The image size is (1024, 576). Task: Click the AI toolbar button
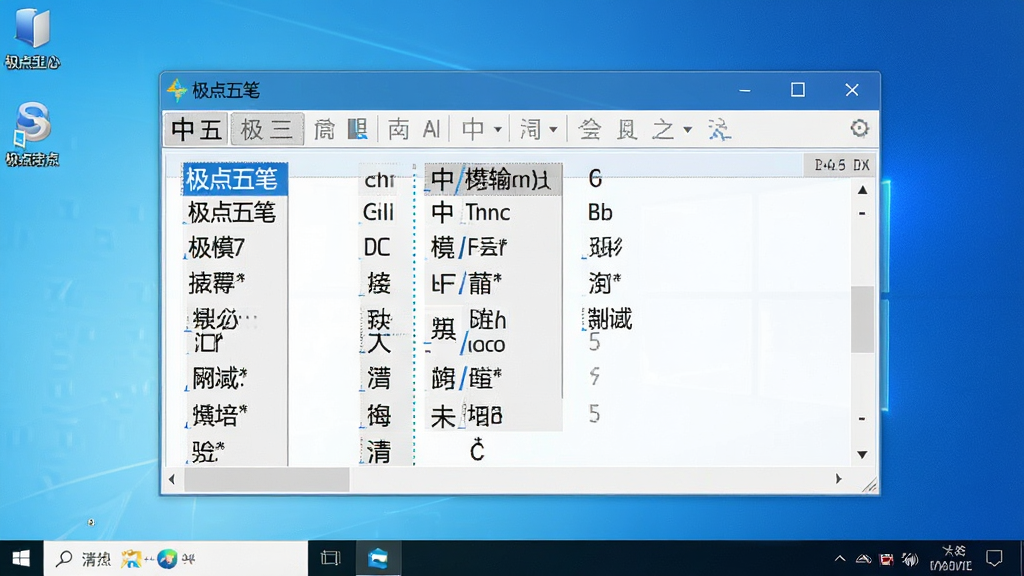[x=431, y=129]
